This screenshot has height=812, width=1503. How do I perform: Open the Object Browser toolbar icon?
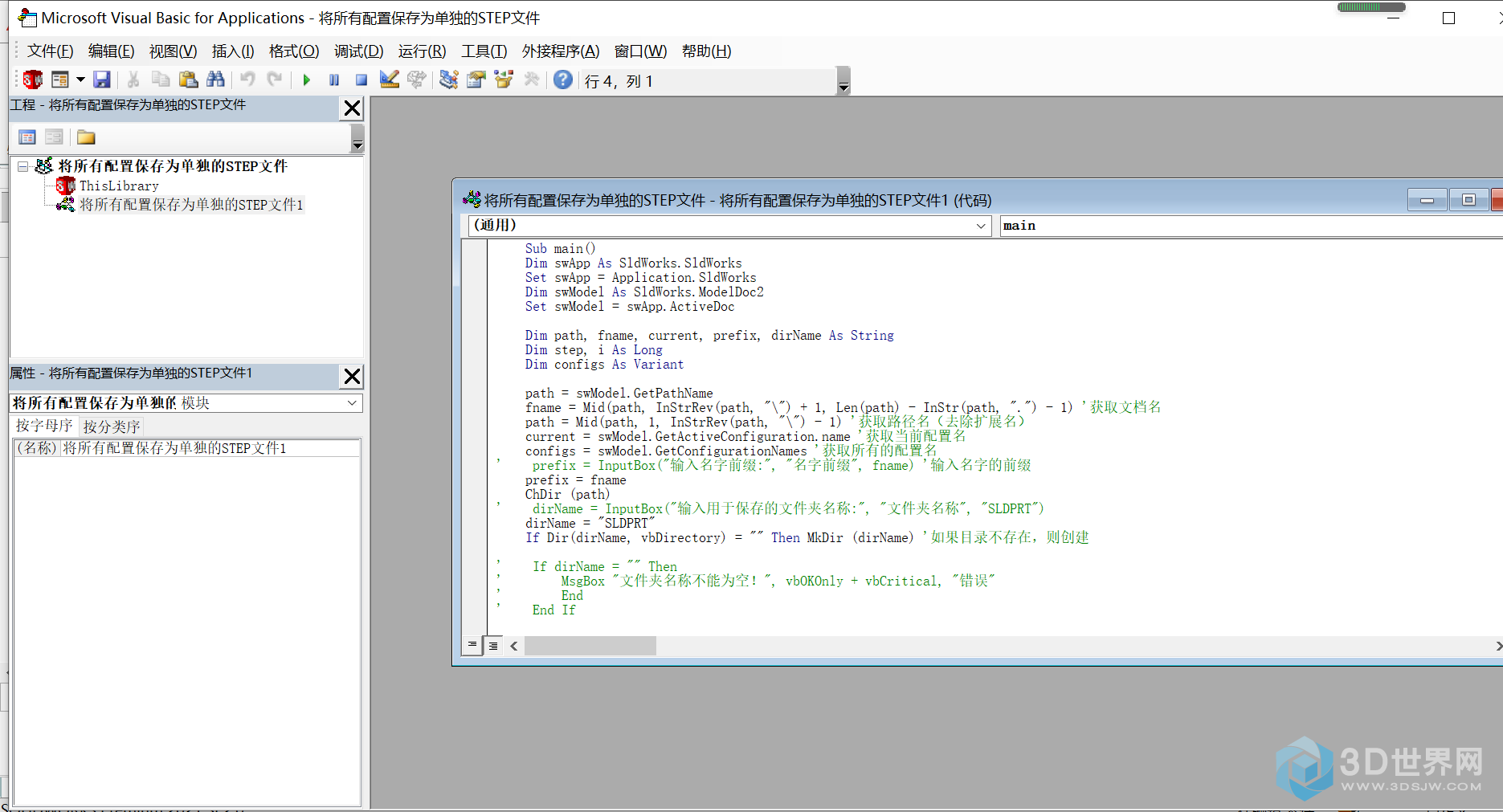click(x=504, y=80)
